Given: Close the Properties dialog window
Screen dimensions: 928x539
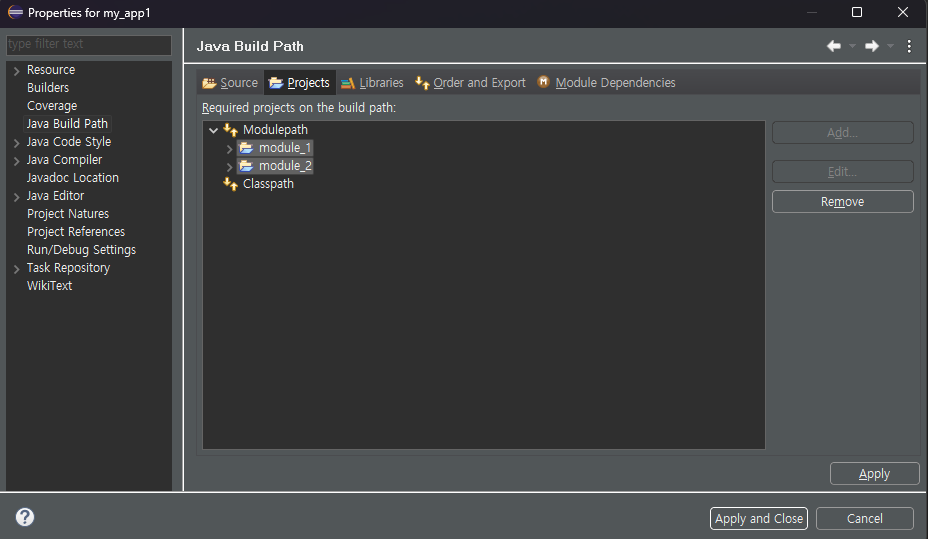Looking at the screenshot, I should tap(903, 12).
